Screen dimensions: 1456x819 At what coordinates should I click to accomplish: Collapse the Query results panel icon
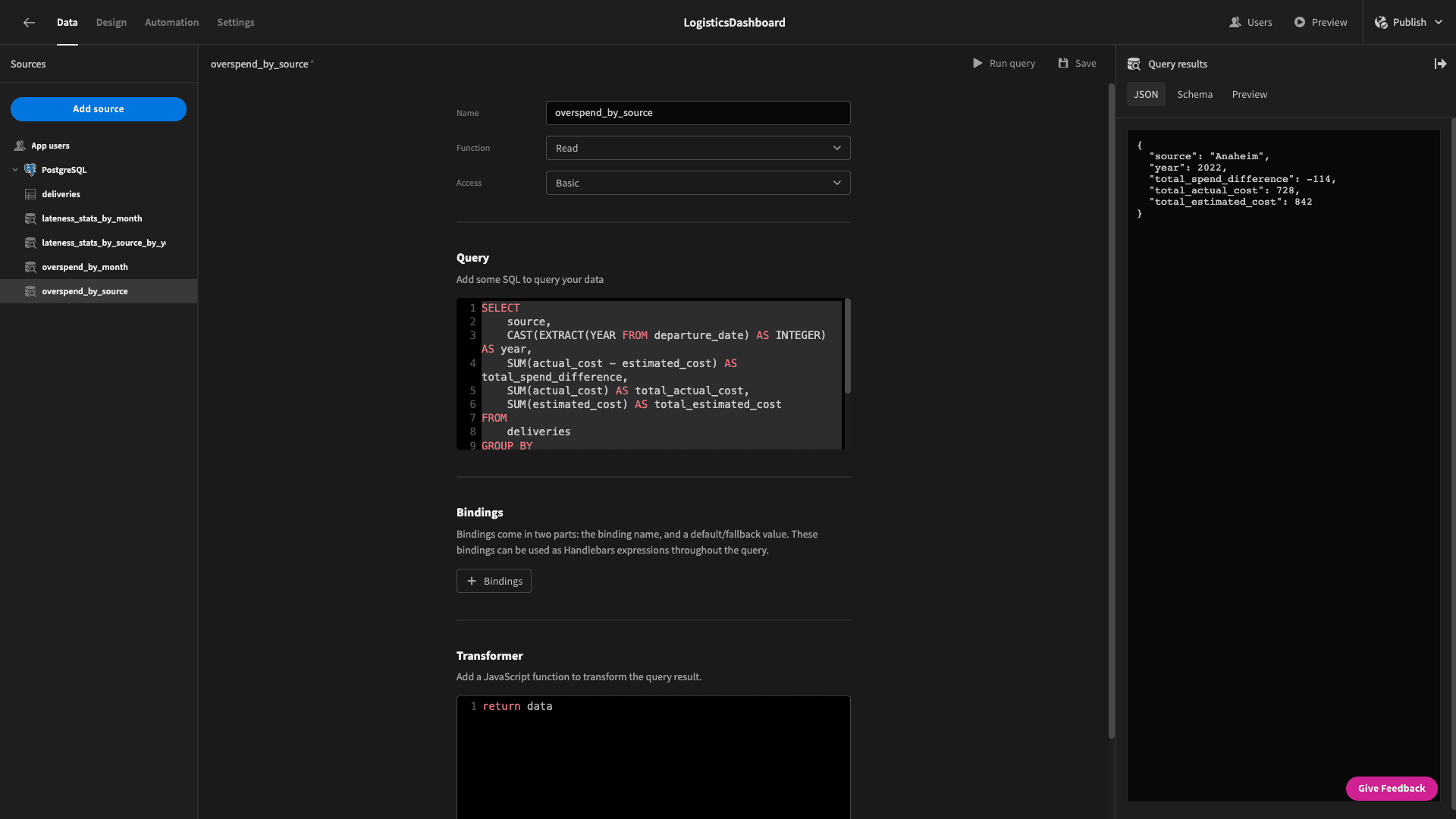point(1440,64)
